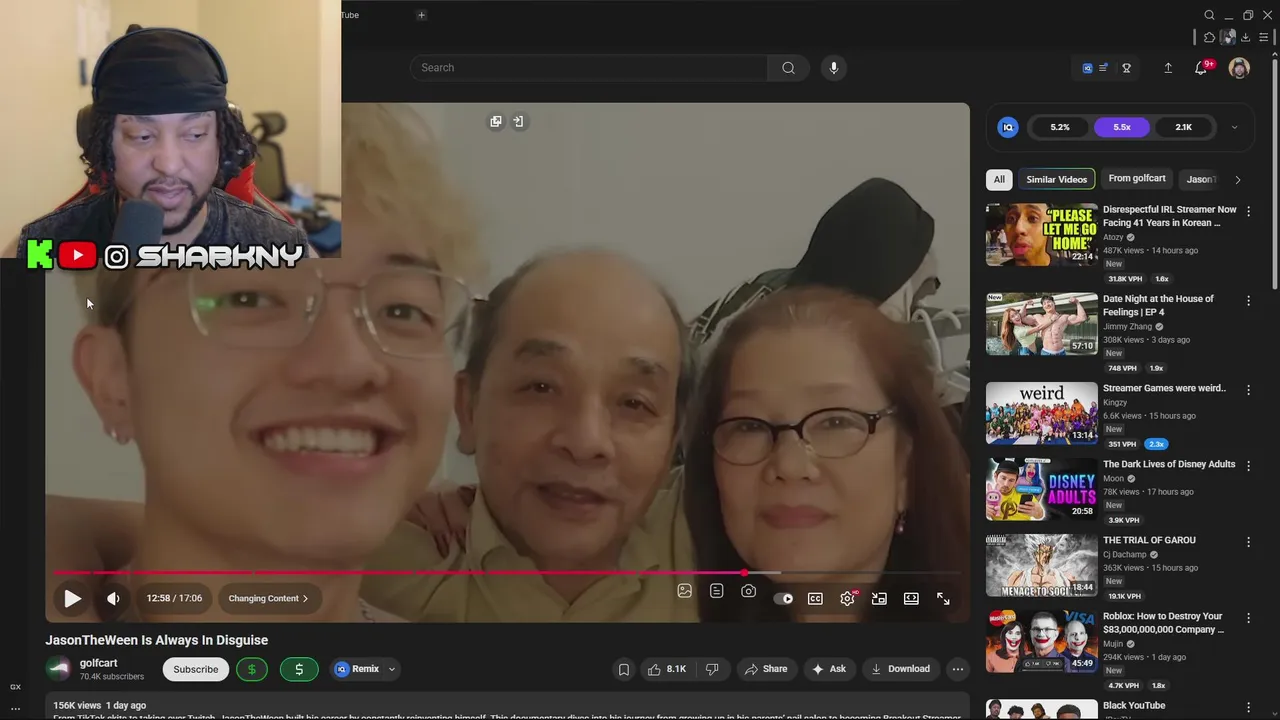Image resolution: width=1280 pixels, height=720 pixels.
Task: Select the Similar Videos chip
Action: (x=1057, y=179)
